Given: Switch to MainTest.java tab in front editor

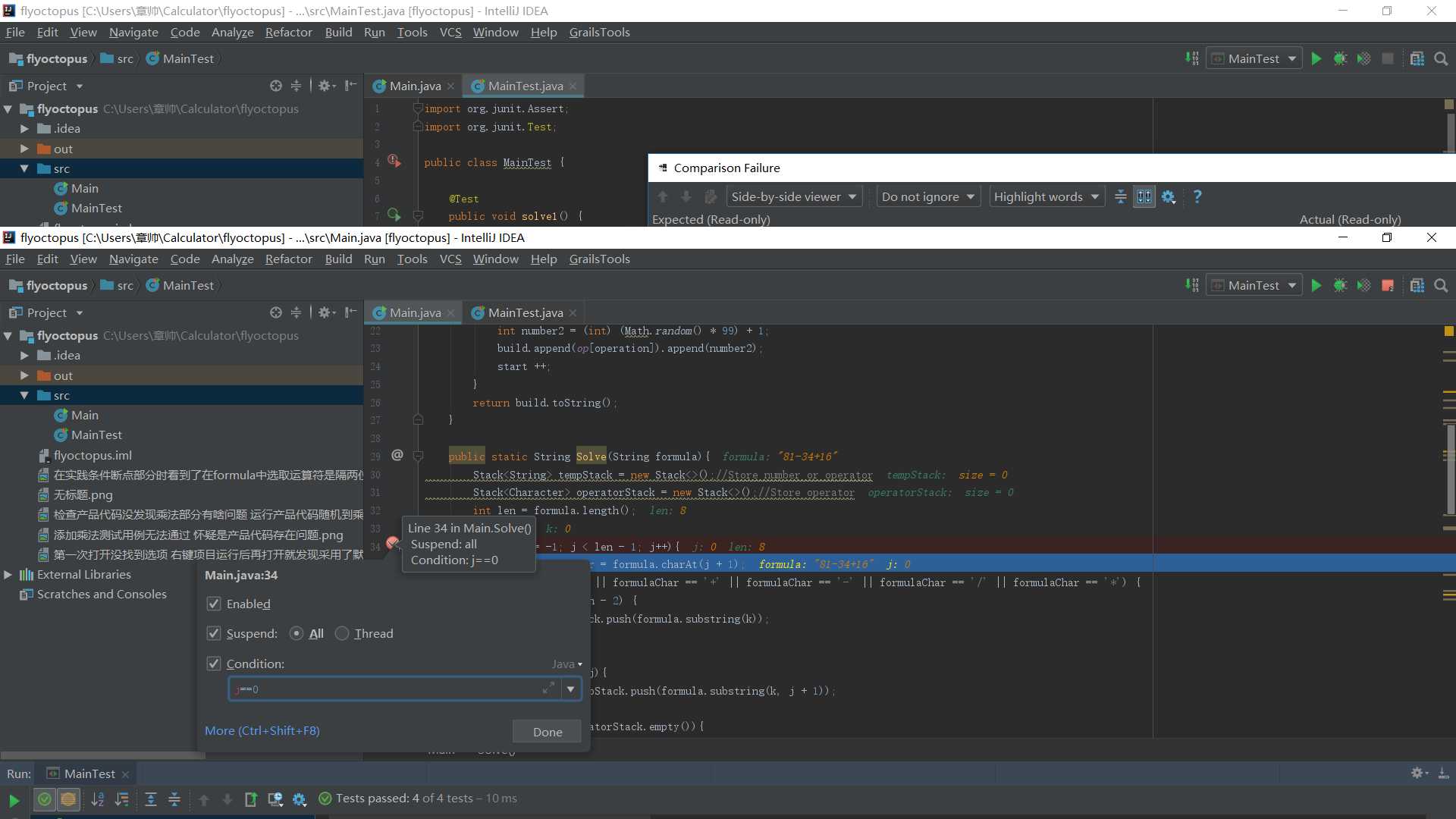Looking at the screenshot, I should (x=525, y=312).
